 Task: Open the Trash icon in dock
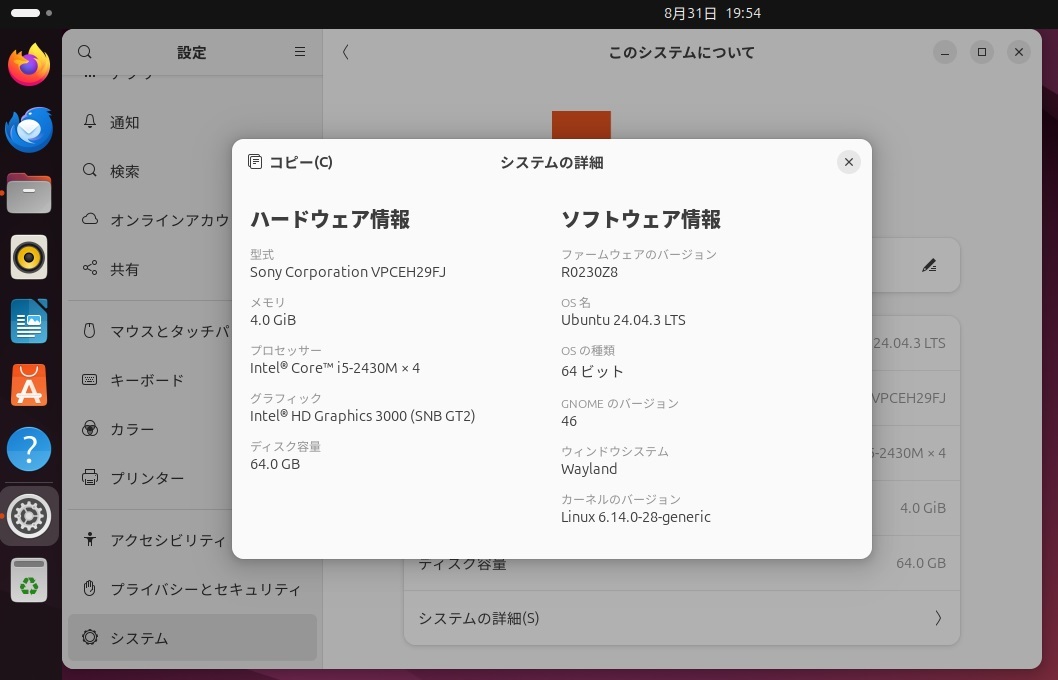(29, 580)
